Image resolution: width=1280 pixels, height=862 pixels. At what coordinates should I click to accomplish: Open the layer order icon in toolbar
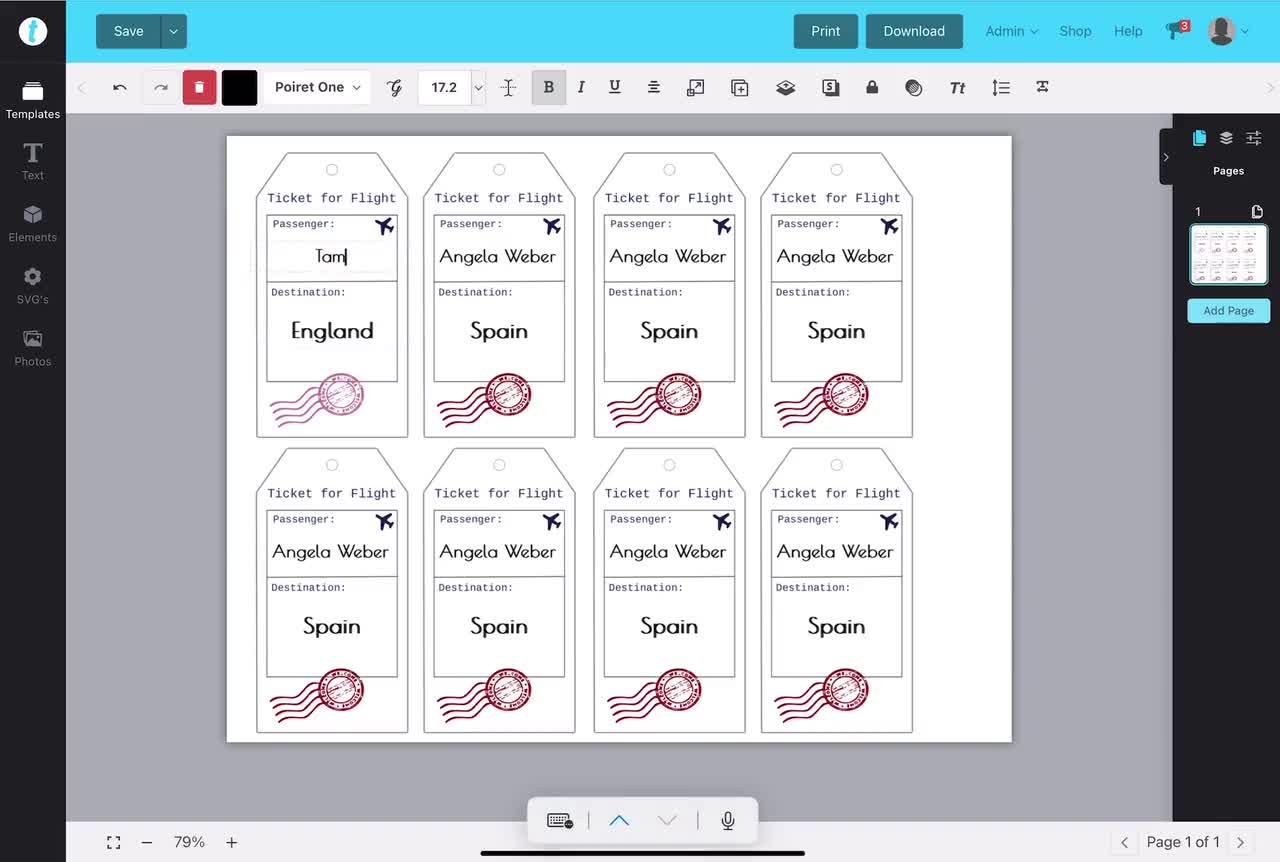tap(786, 87)
